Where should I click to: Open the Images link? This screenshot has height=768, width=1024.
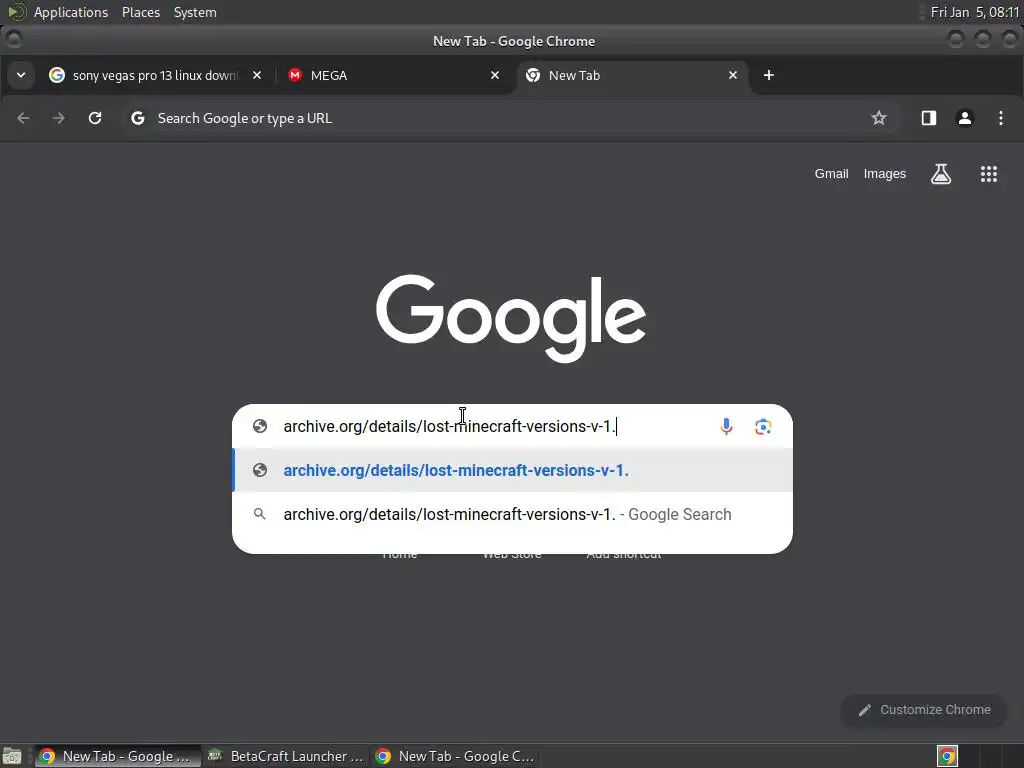click(x=884, y=174)
